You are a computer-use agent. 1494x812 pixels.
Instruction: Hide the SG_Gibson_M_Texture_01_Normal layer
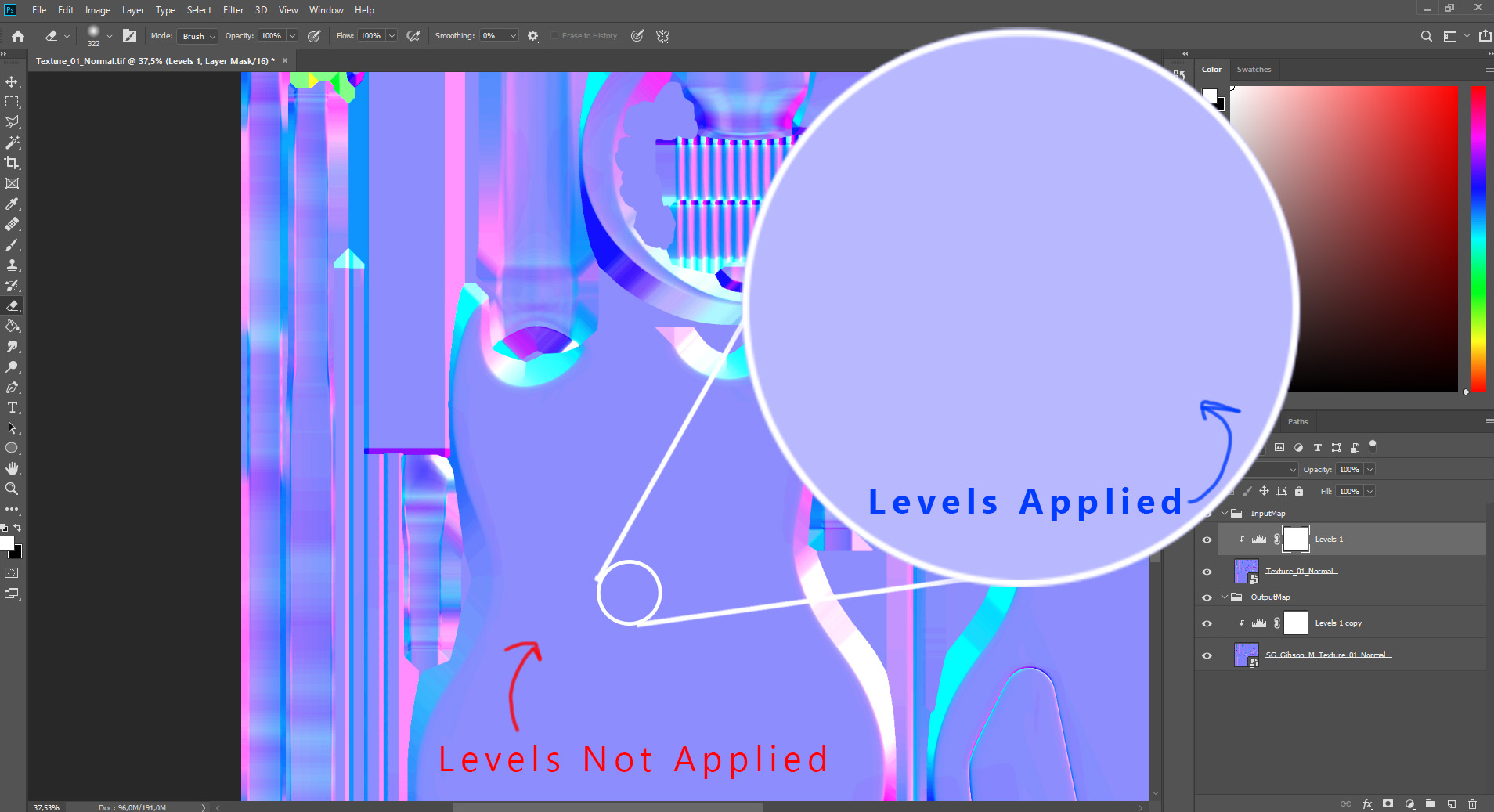pos(1207,655)
